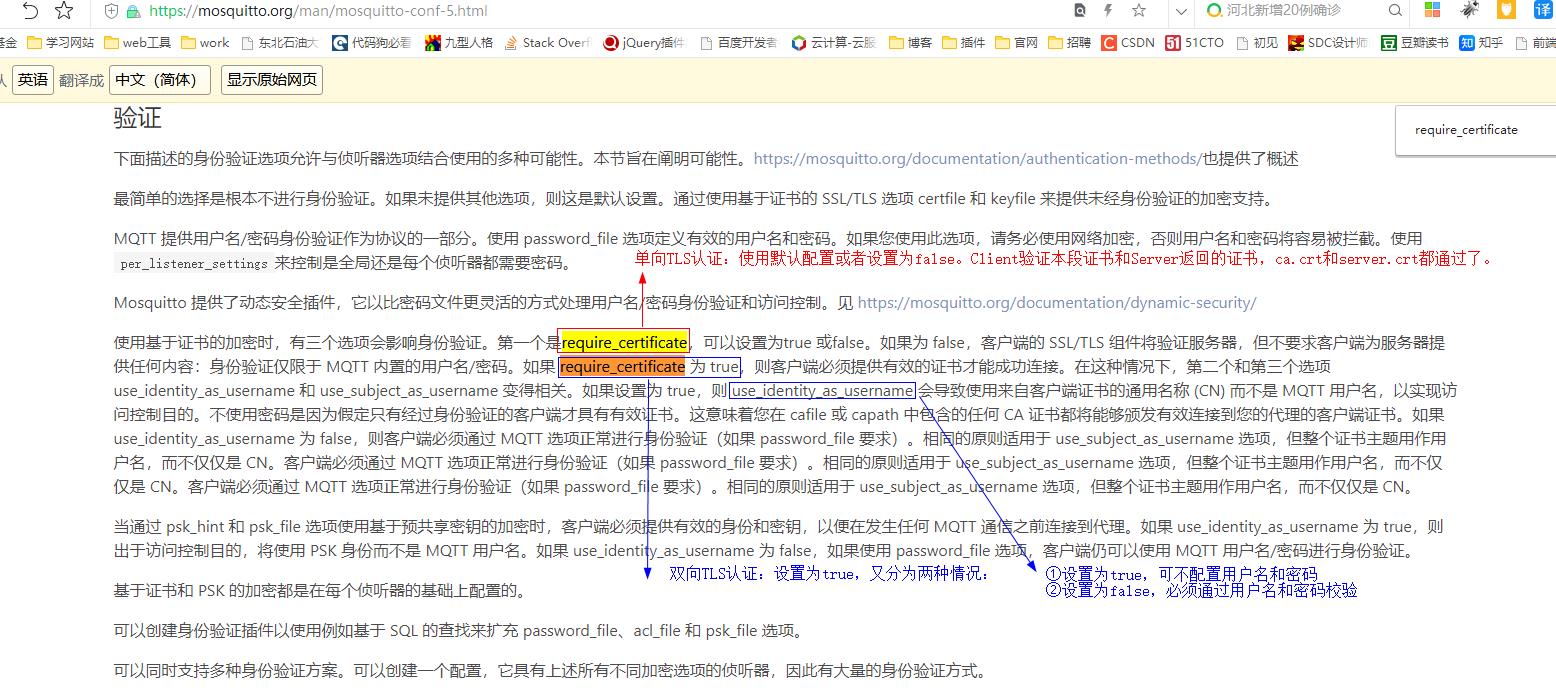Bookmark page with the star beside address bar
The width and height of the screenshot is (1556, 698).
coord(64,11)
